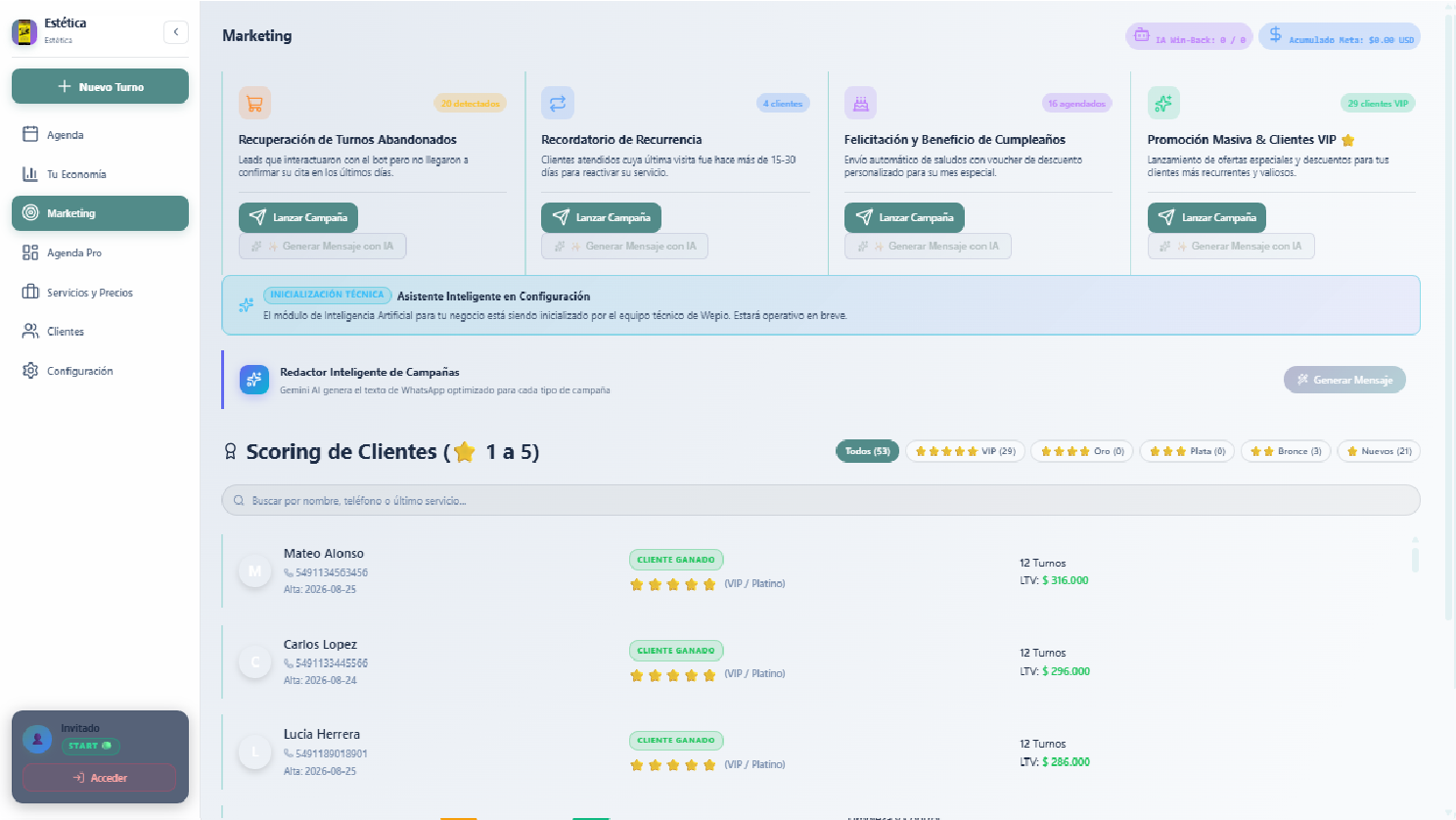Generate AI message for Recordatorio de Recurrencia
This screenshot has width=1456, height=820.
pyautogui.click(x=625, y=247)
